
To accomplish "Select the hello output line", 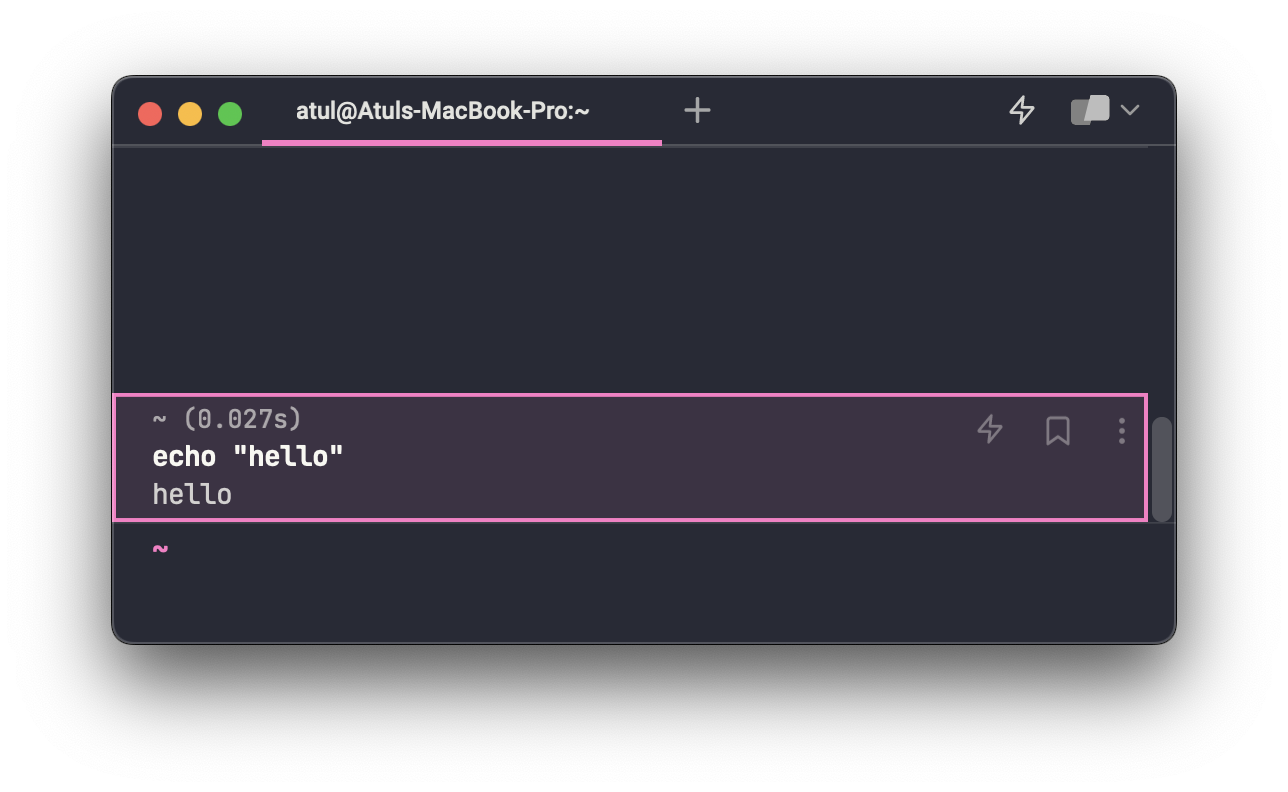I will pyautogui.click(x=191, y=493).
